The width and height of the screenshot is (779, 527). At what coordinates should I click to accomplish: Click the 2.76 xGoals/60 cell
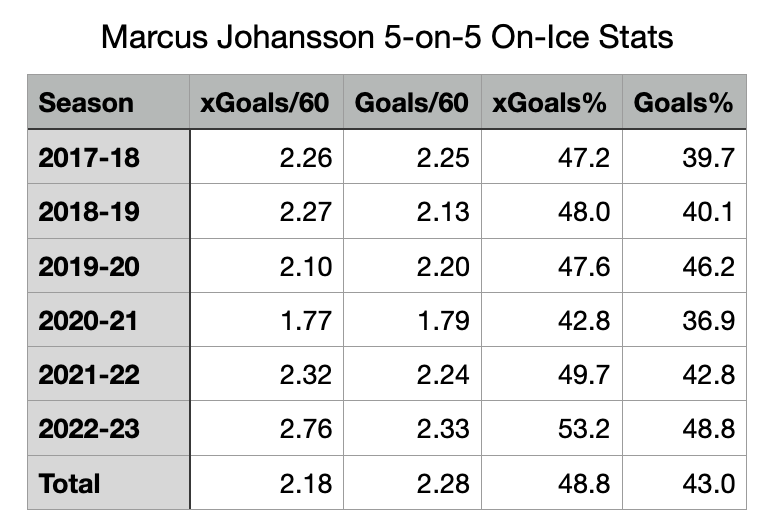[x=304, y=430]
